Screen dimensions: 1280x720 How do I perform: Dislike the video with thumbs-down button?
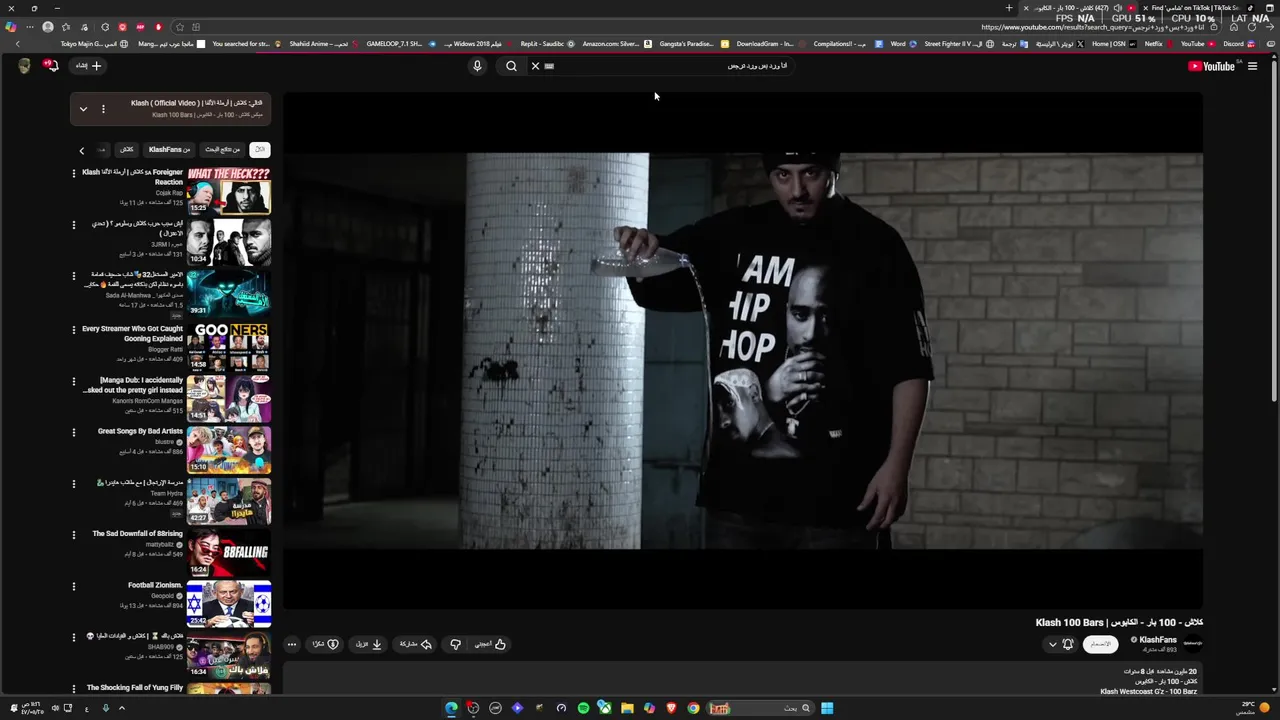455,644
